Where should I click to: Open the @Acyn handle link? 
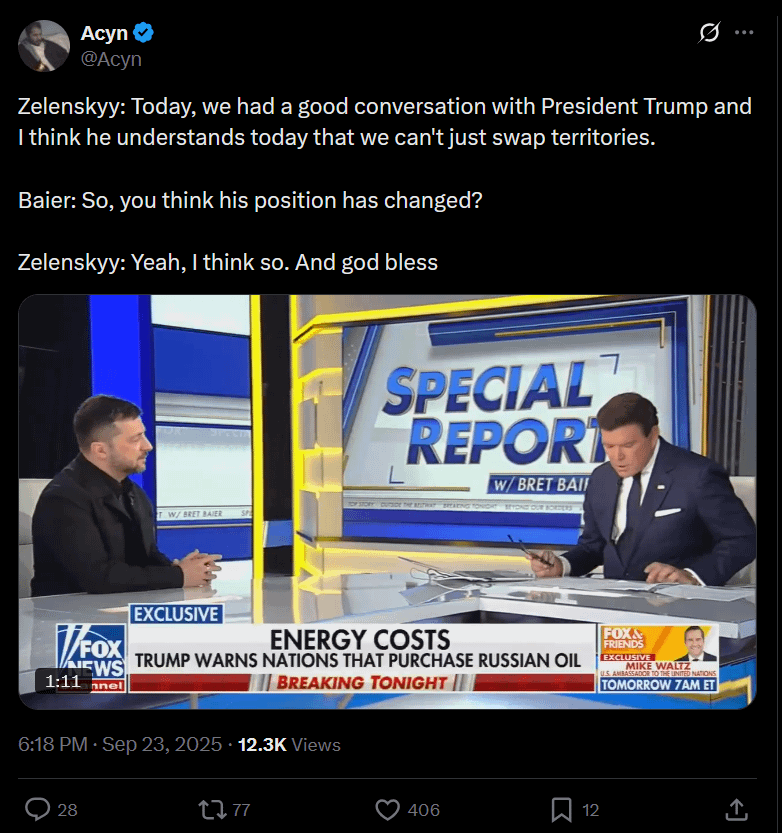111,59
